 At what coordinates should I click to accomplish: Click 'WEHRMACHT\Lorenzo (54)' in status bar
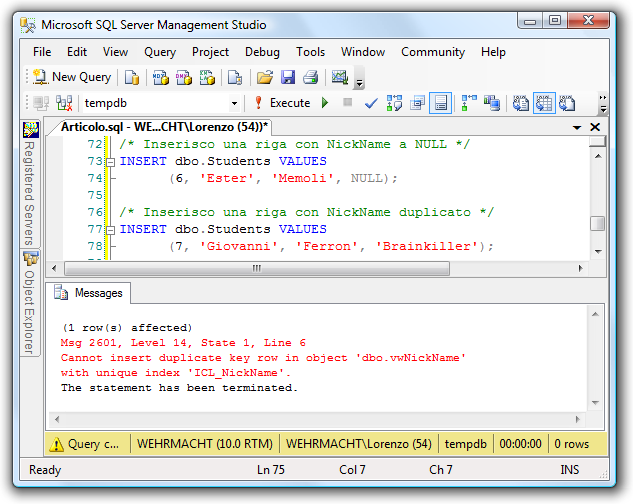coord(358,444)
